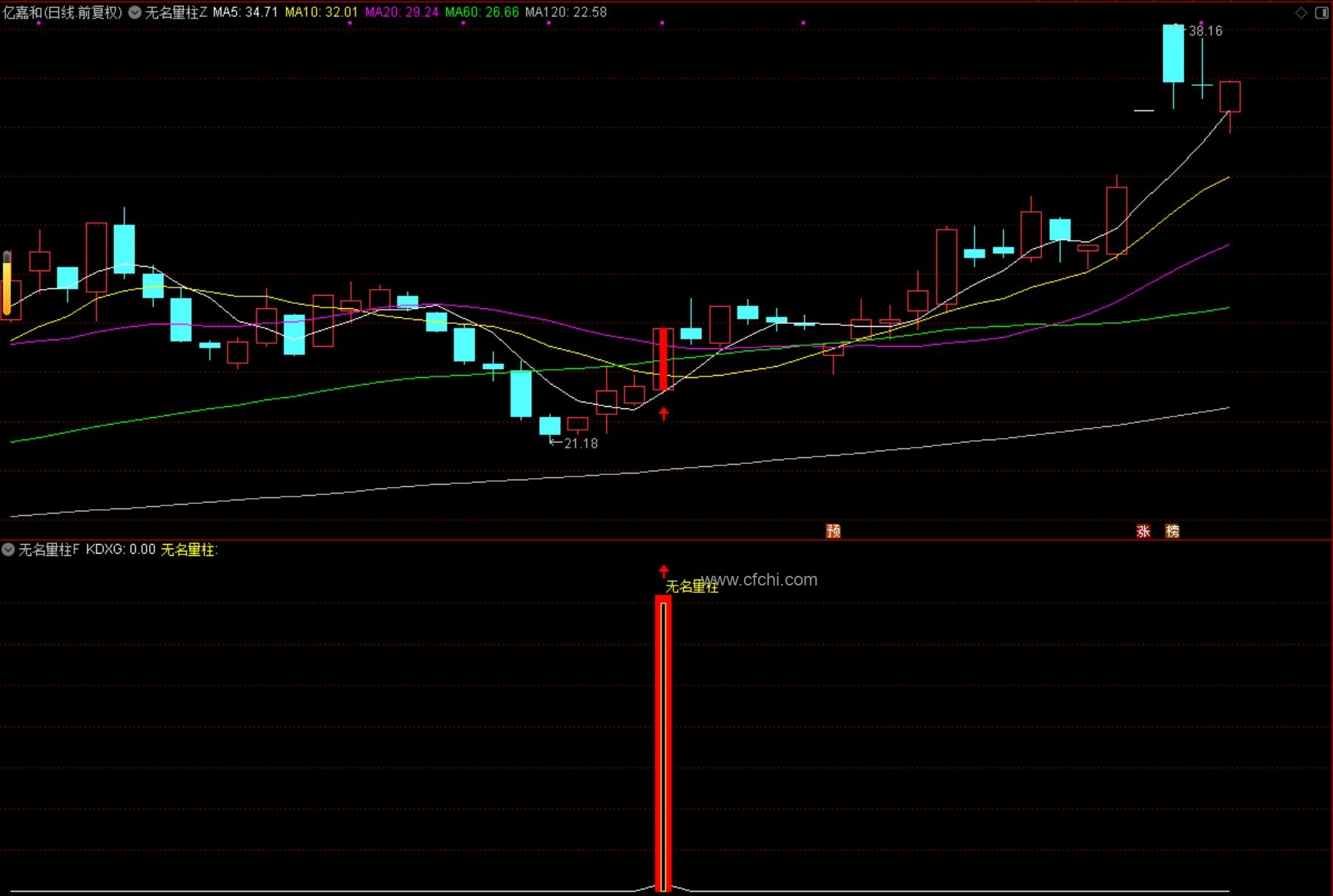Open the 榜 event marker
1333x896 pixels.
[1172, 531]
